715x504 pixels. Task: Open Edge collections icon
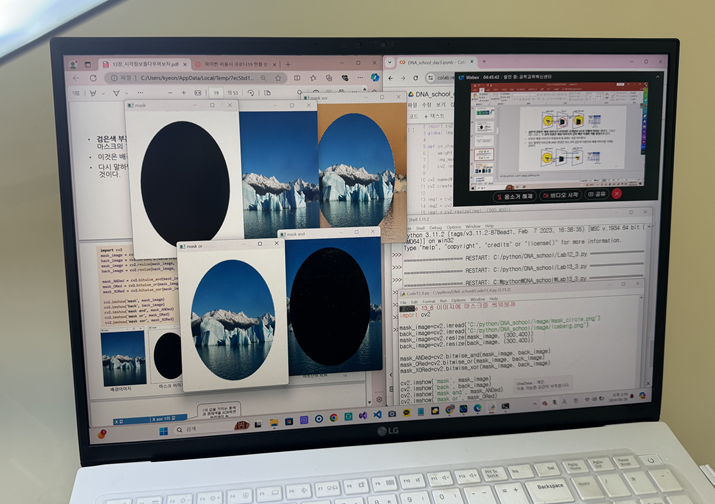(329, 78)
